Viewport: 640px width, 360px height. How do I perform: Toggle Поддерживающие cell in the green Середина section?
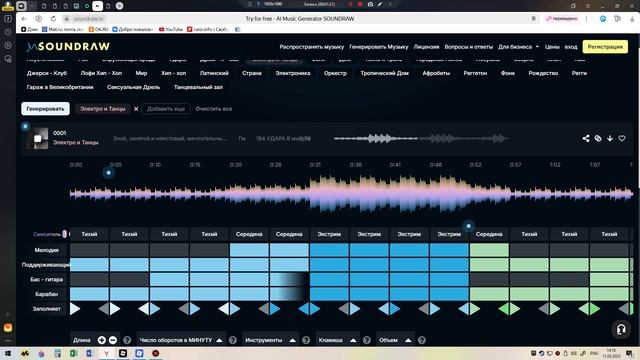[x=489, y=264]
